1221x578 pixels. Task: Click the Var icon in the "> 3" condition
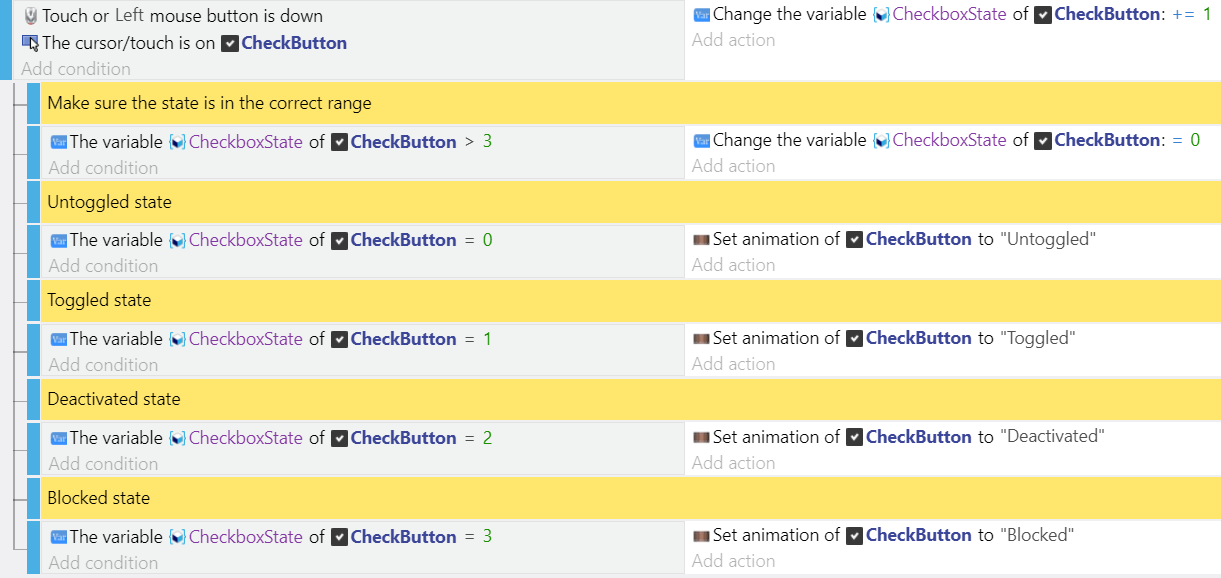tap(58, 141)
